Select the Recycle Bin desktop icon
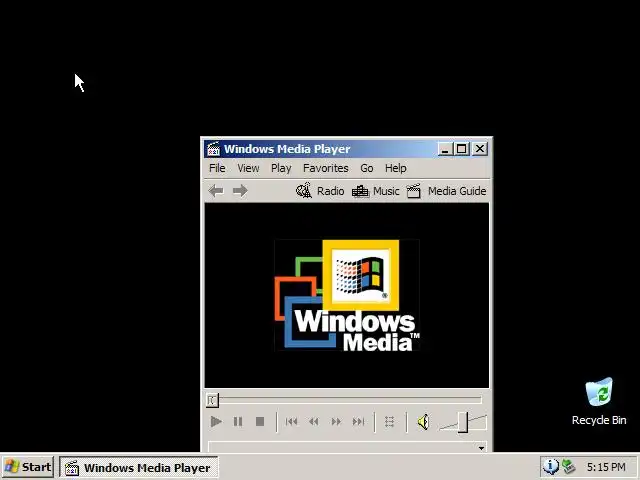 coord(599,402)
